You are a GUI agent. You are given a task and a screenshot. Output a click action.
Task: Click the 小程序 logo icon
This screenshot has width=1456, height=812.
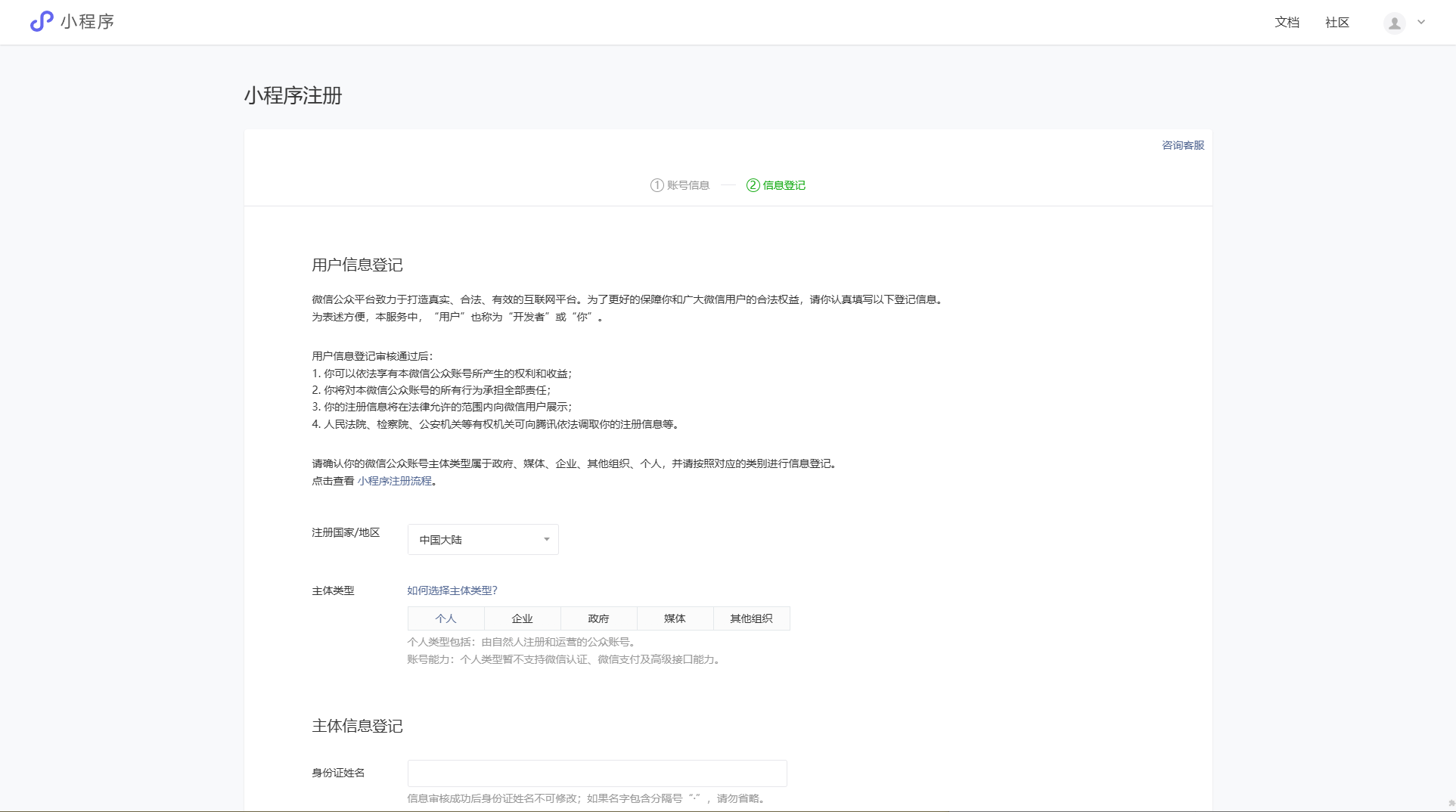(42, 21)
